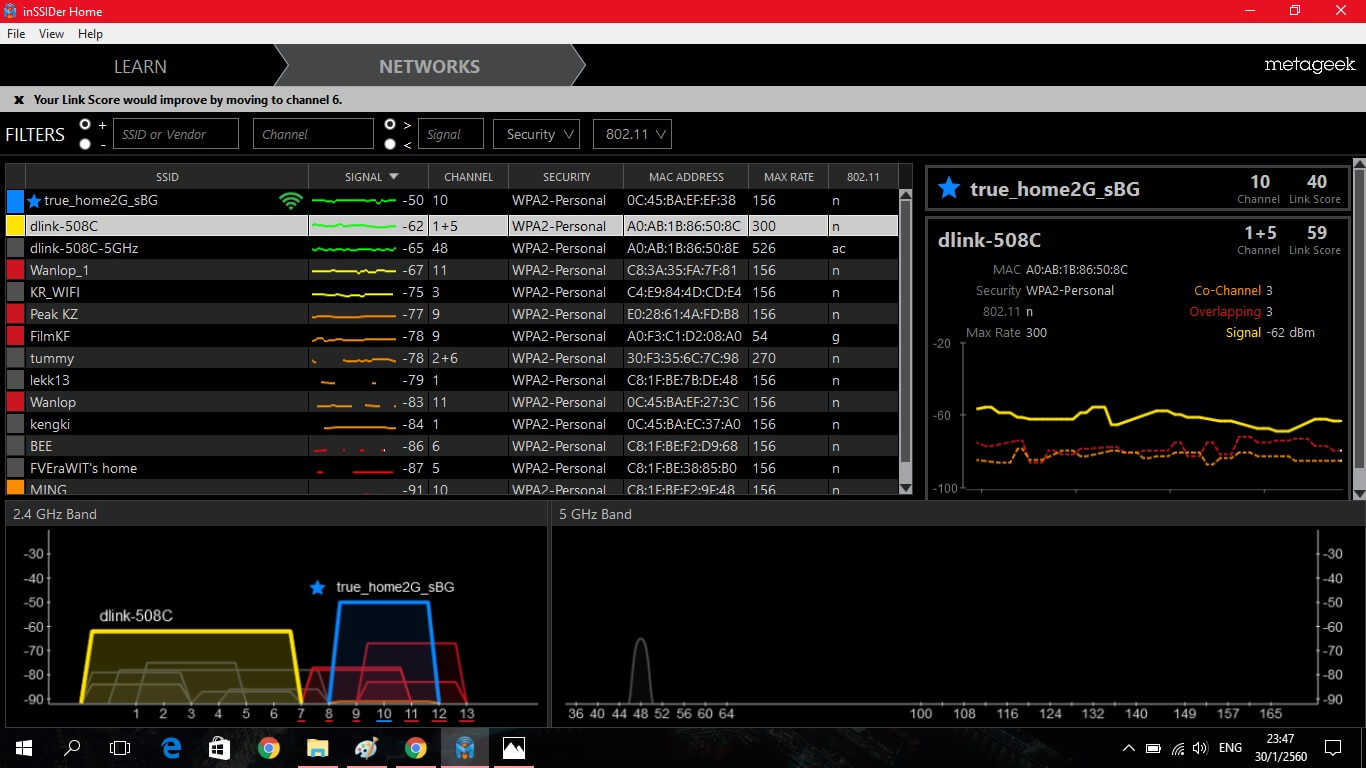Click the metageek logo

point(1309,65)
